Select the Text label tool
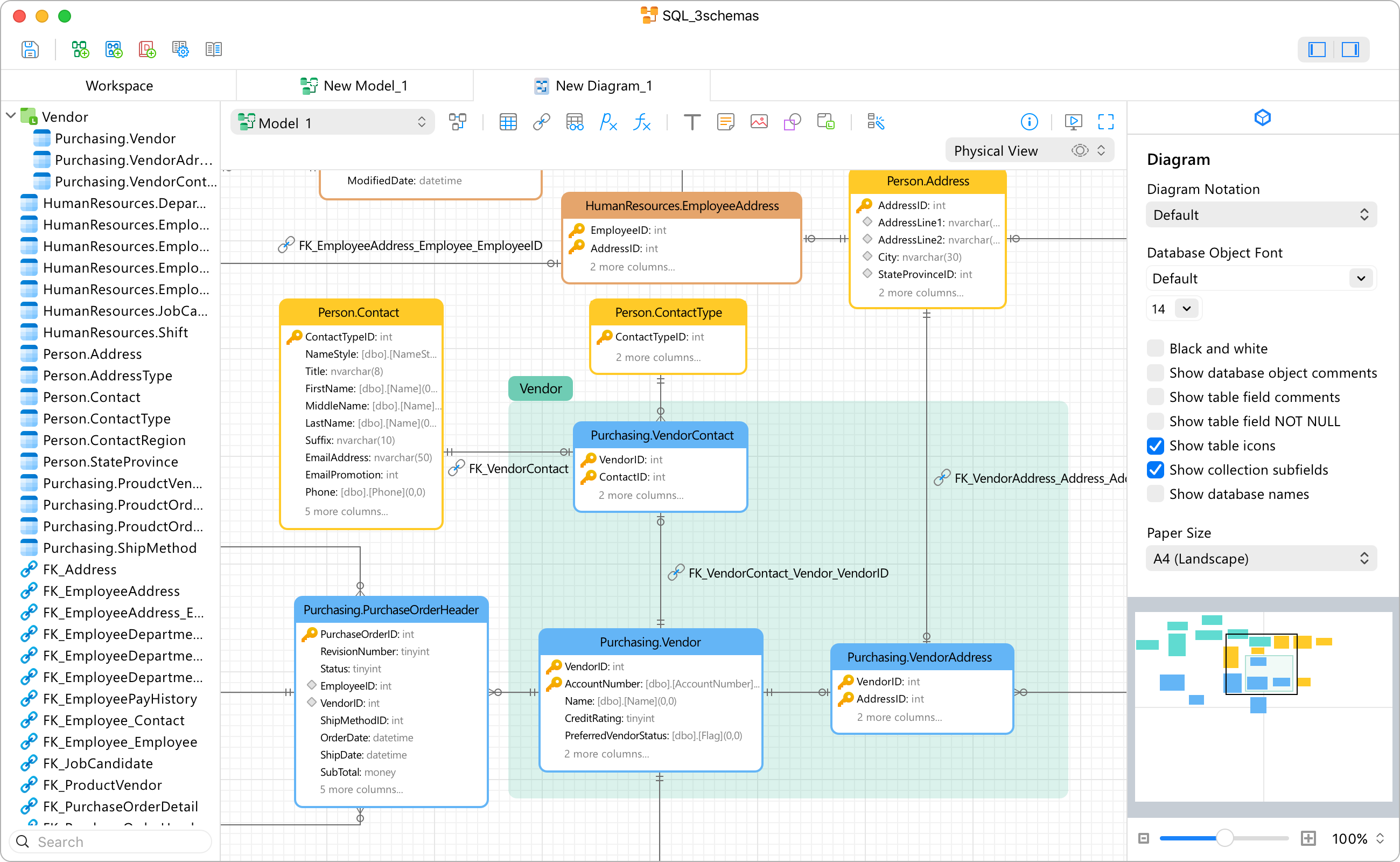This screenshot has height=862, width=1400. 692,122
